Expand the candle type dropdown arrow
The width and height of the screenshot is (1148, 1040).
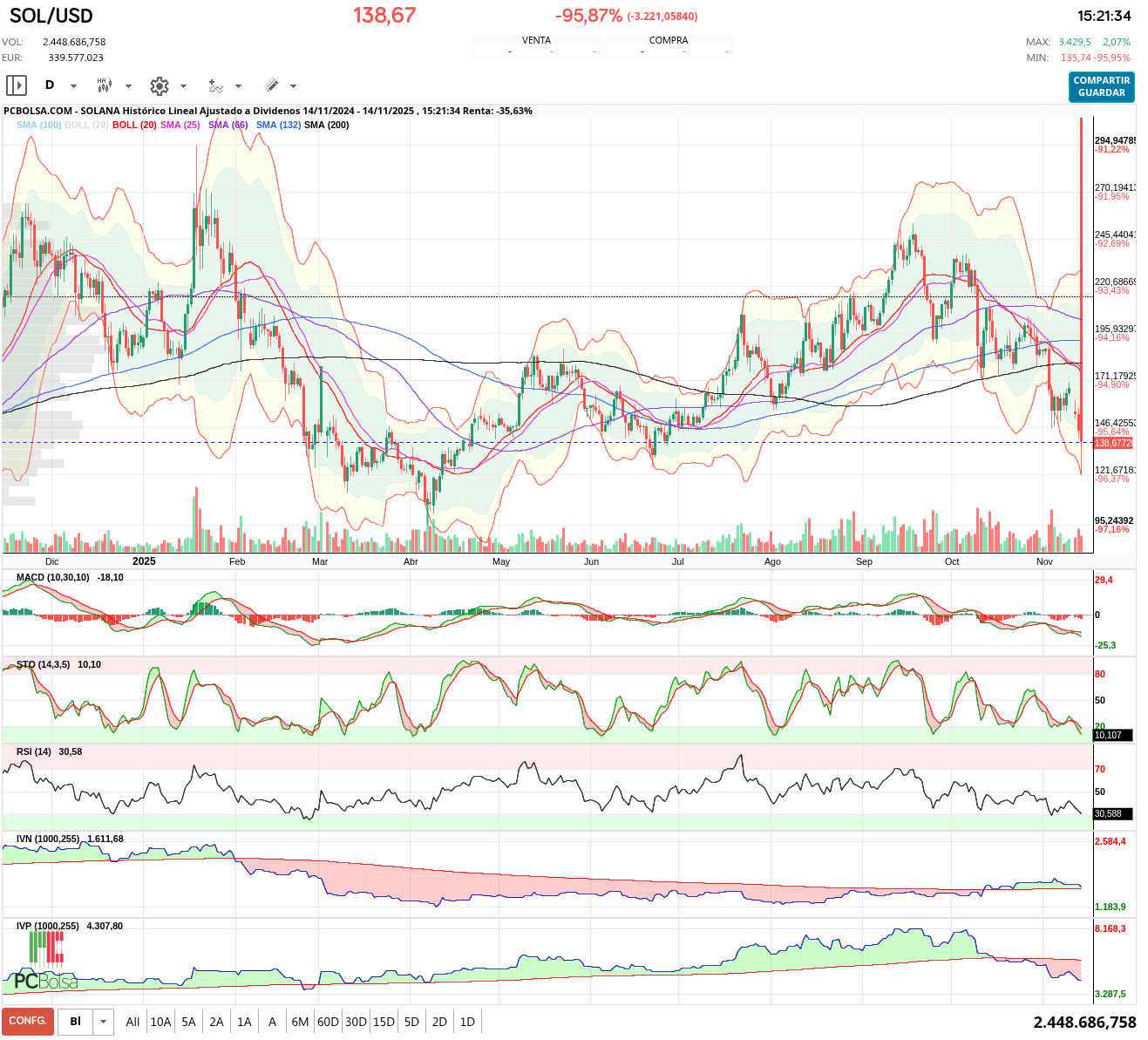coord(128,85)
